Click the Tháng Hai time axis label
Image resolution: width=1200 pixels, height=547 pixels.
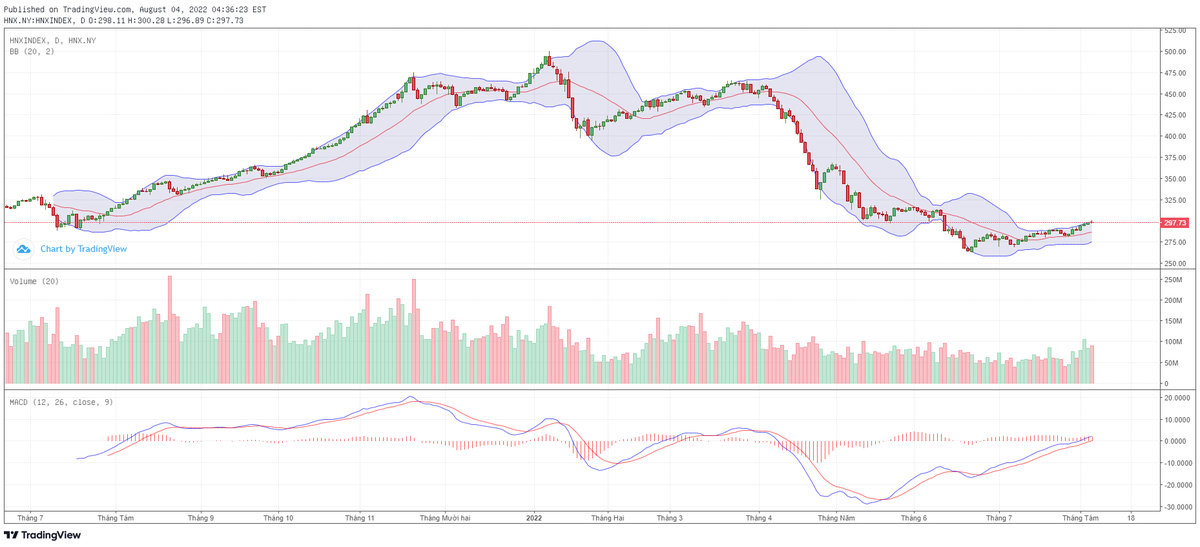click(x=607, y=518)
